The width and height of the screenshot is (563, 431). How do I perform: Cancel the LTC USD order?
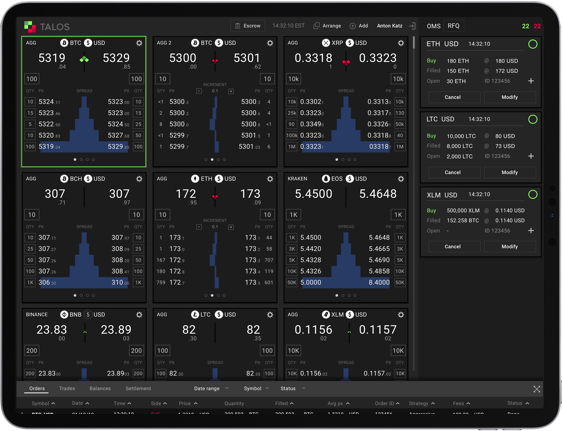pos(453,172)
